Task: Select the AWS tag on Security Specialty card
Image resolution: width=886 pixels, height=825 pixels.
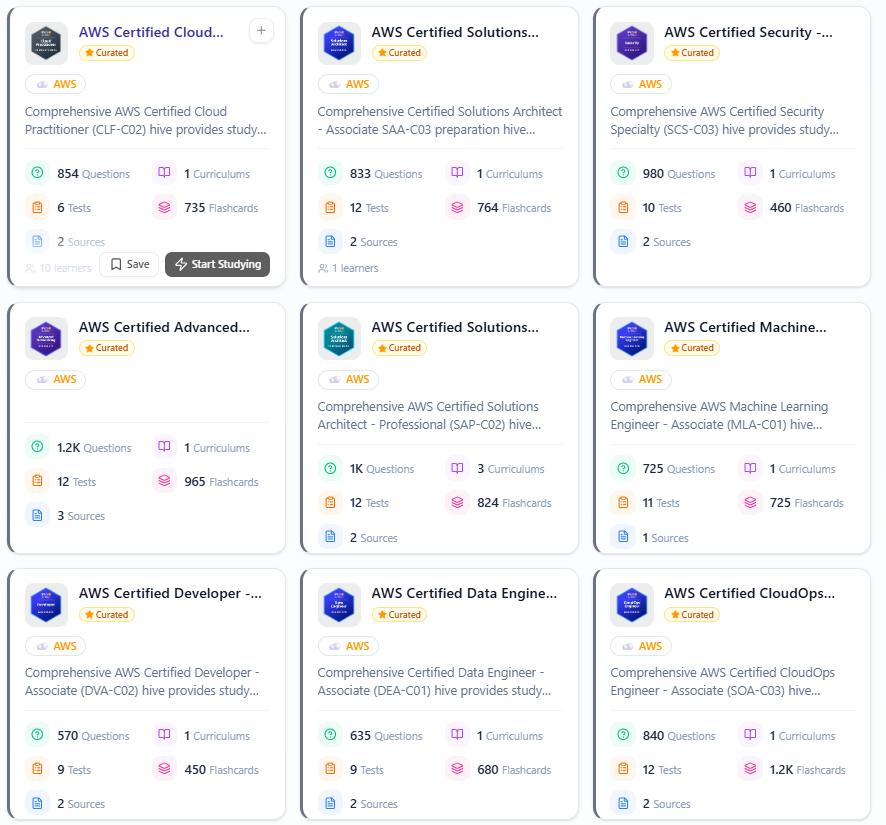Action: (x=641, y=84)
